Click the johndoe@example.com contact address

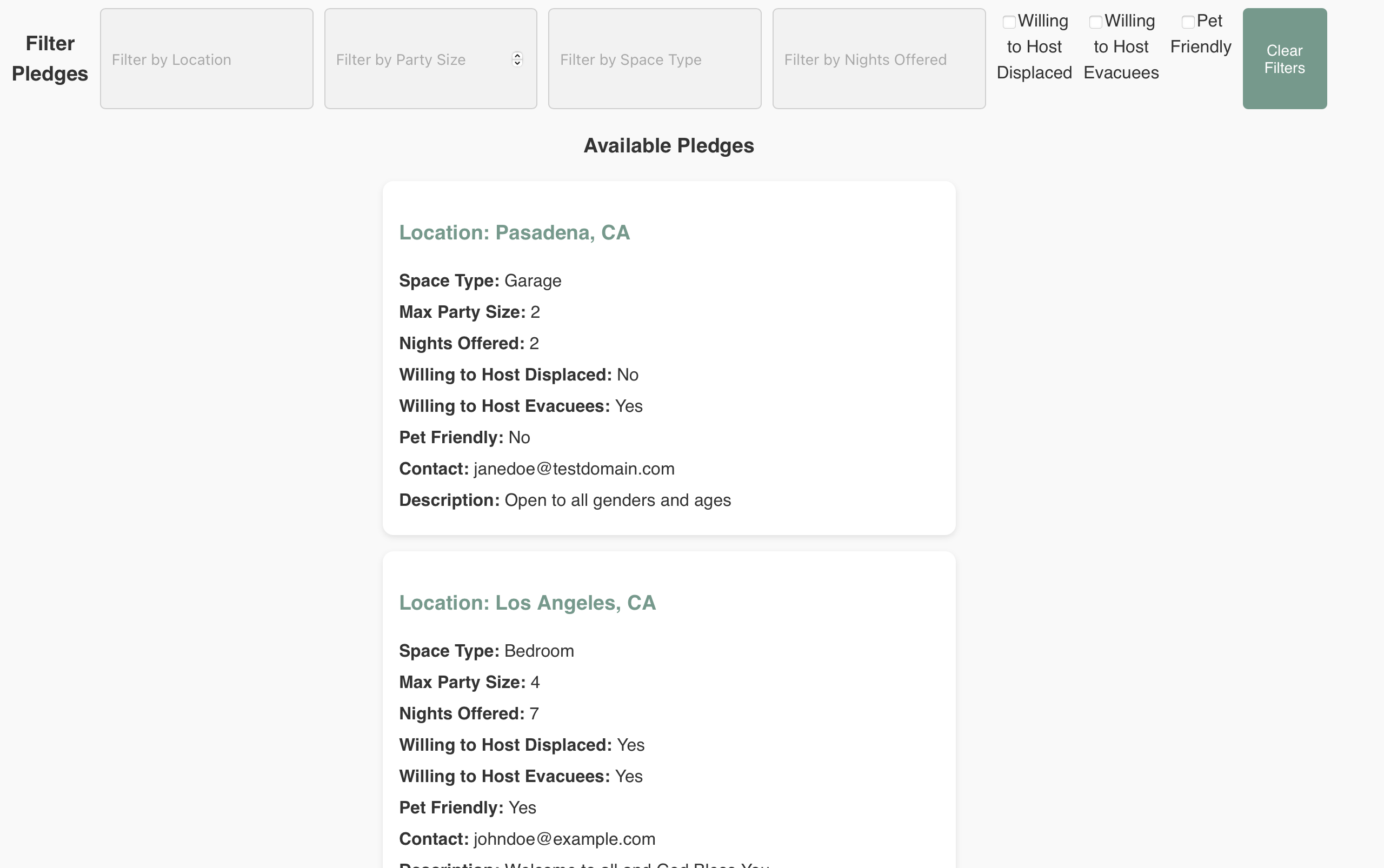coord(564,839)
